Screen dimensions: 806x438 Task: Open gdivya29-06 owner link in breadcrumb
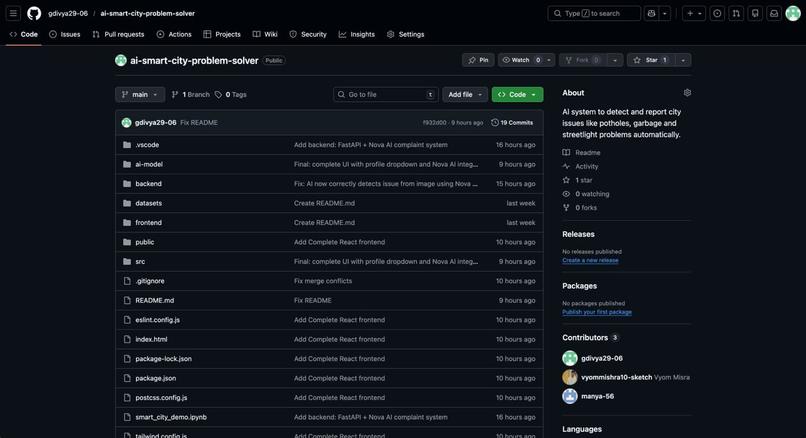coord(68,13)
